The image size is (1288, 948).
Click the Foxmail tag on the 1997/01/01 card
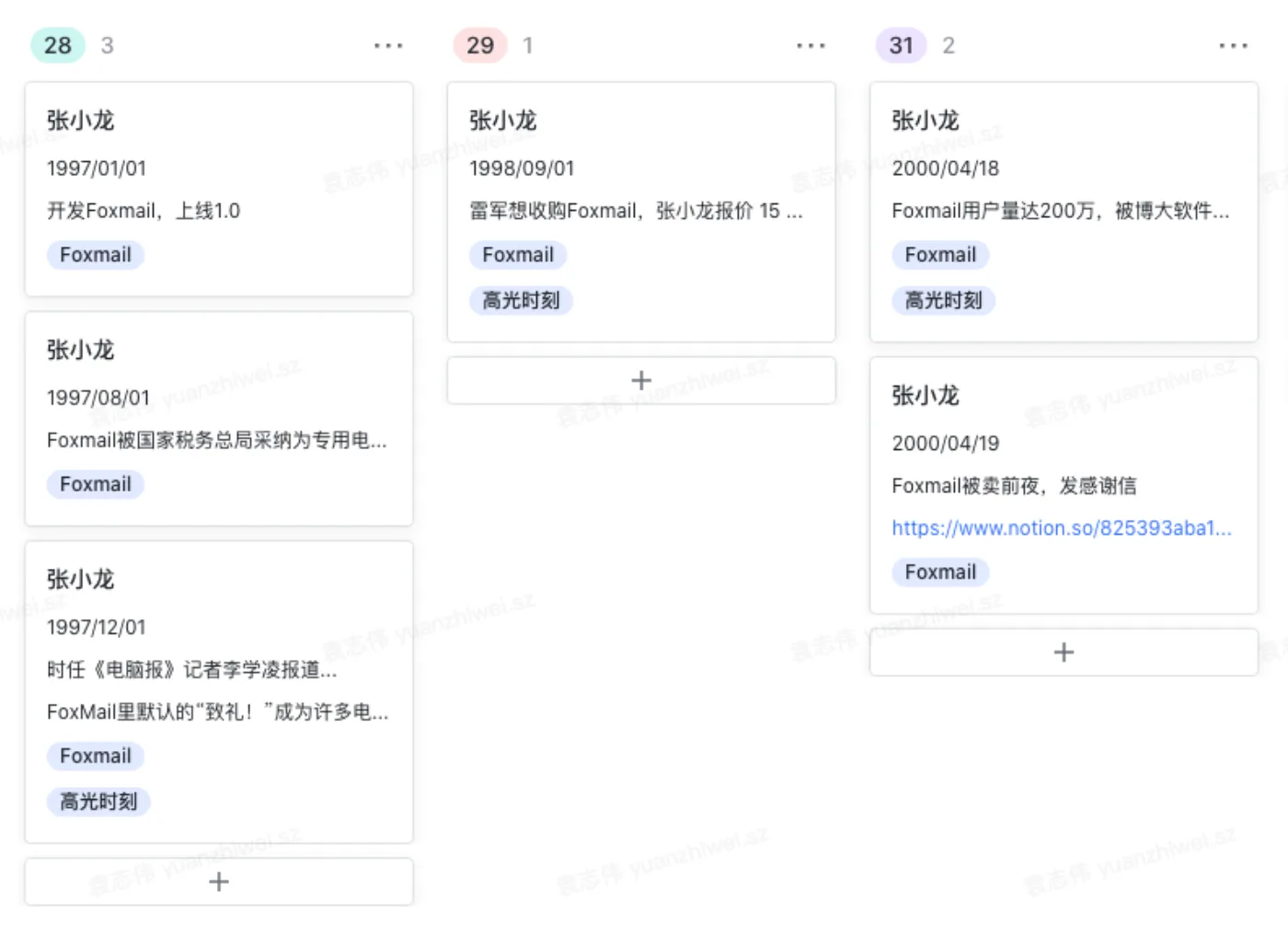pos(96,255)
